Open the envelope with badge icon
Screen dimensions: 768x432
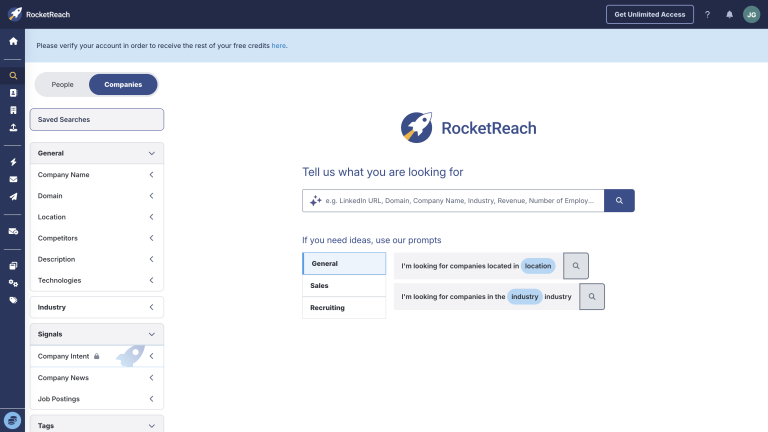click(x=13, y=231)
